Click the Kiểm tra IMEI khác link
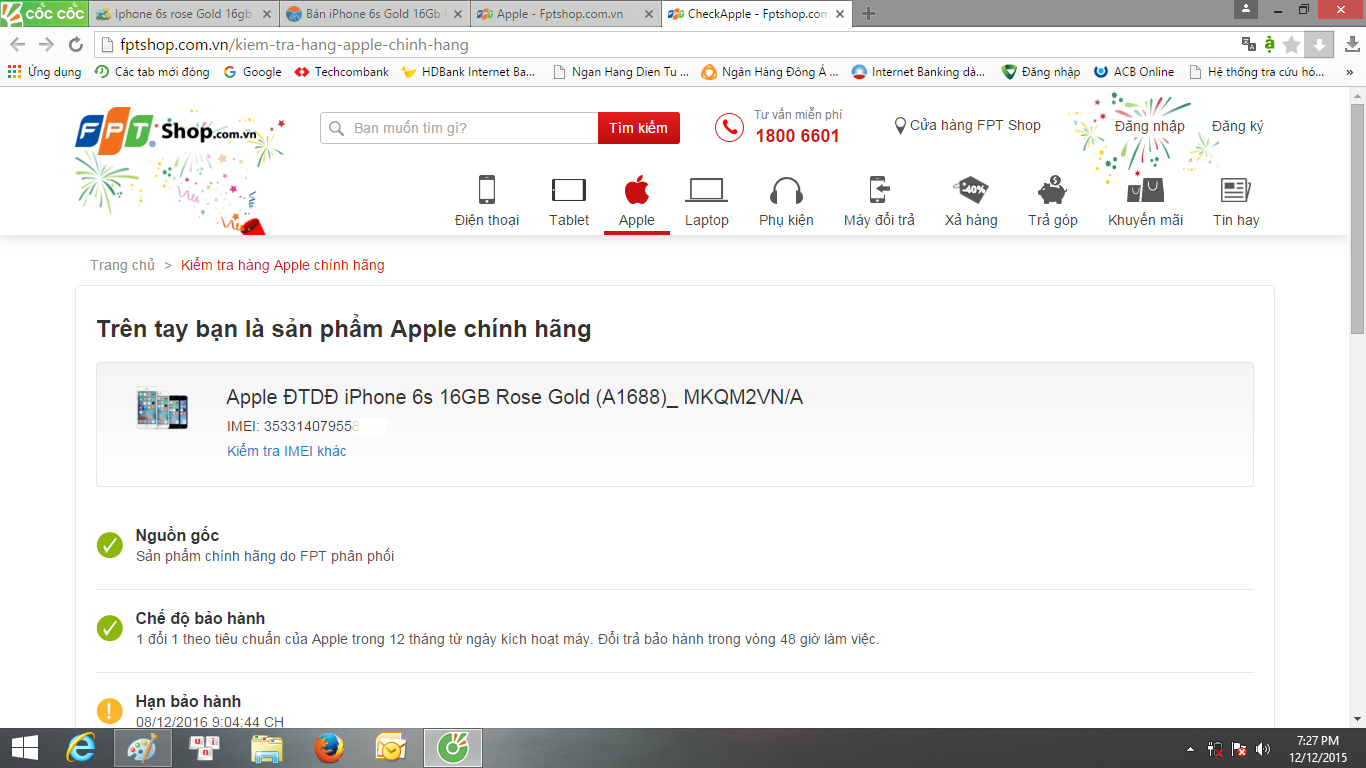Screen dimensions: 1366x768 click(x=287, y=451)
